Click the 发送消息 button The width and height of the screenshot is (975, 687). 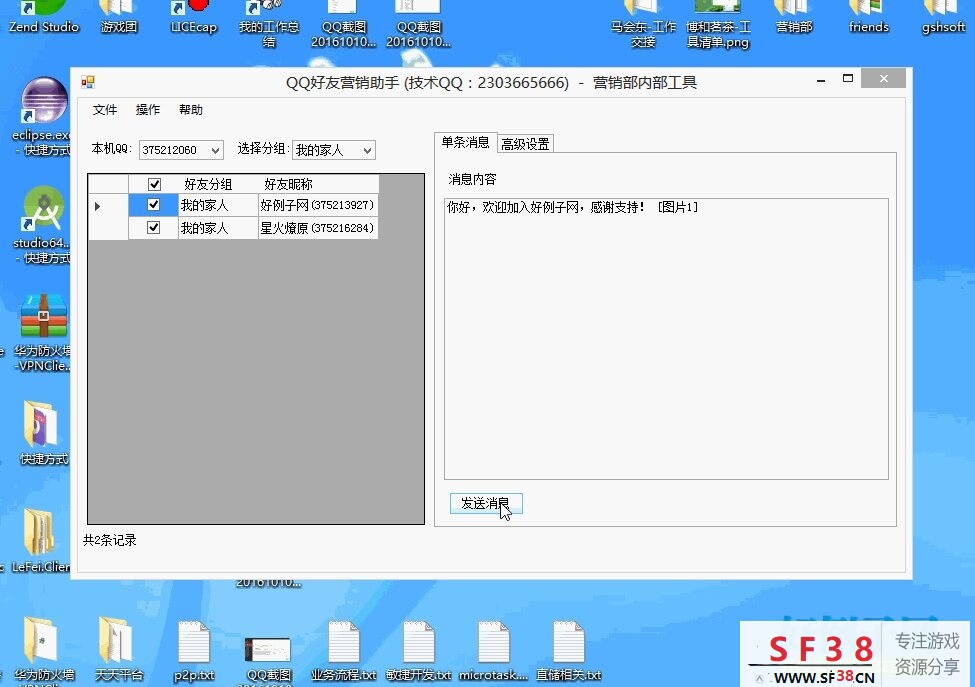(x=486, y=504)
